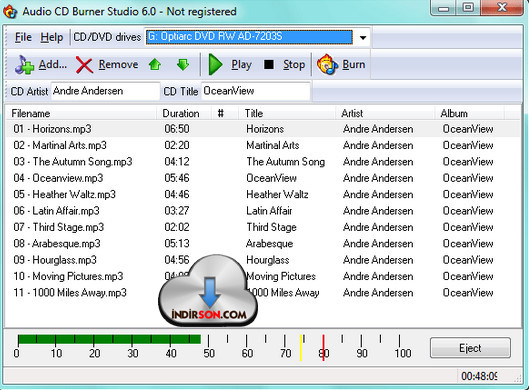Click in the CD Title input field

[256, 91]
